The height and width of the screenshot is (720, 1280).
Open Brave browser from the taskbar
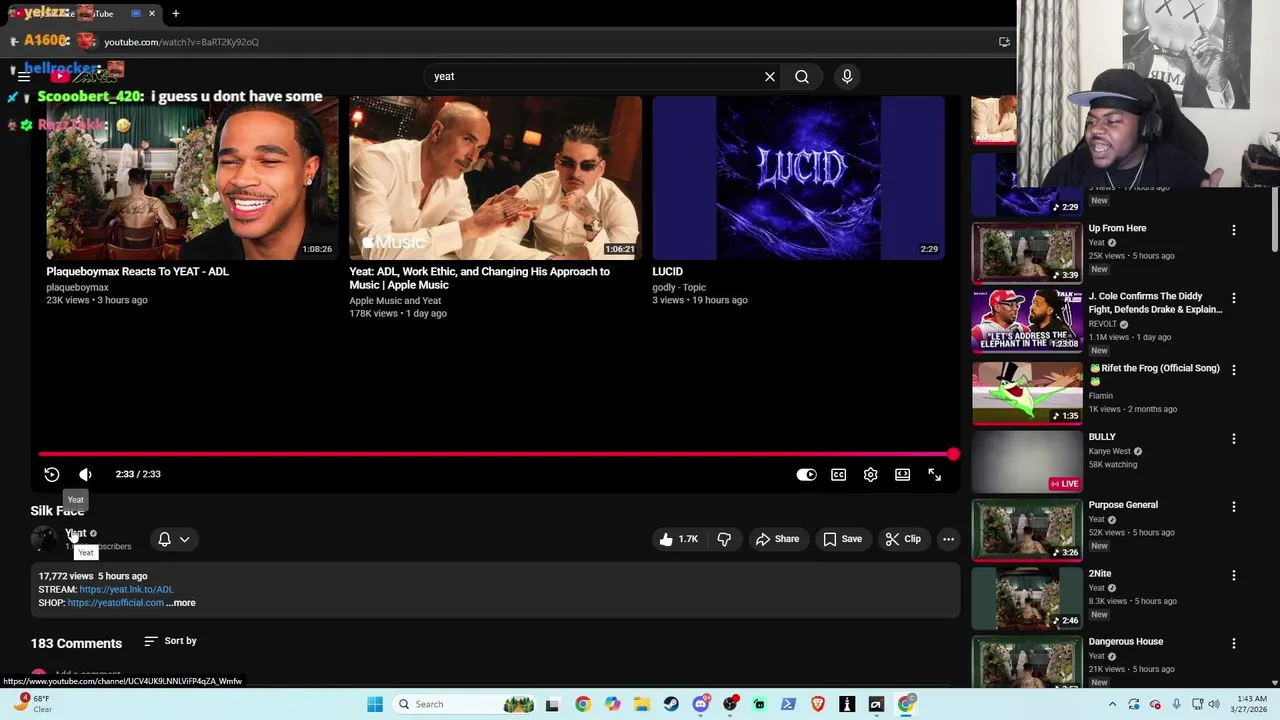[x=818, y=704]
